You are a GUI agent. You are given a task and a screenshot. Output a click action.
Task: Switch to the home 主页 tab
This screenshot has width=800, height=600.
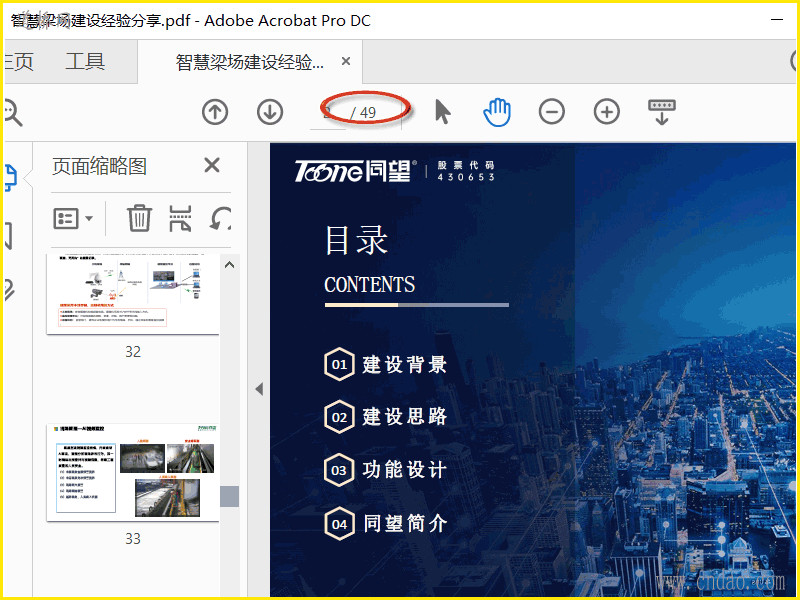19,62
